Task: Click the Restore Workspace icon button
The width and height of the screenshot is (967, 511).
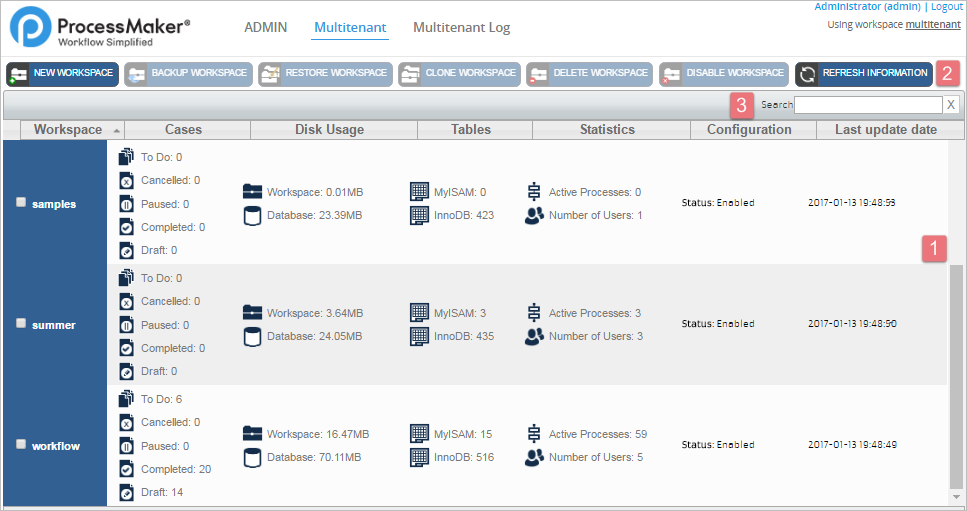Action: tap(270, 74)
